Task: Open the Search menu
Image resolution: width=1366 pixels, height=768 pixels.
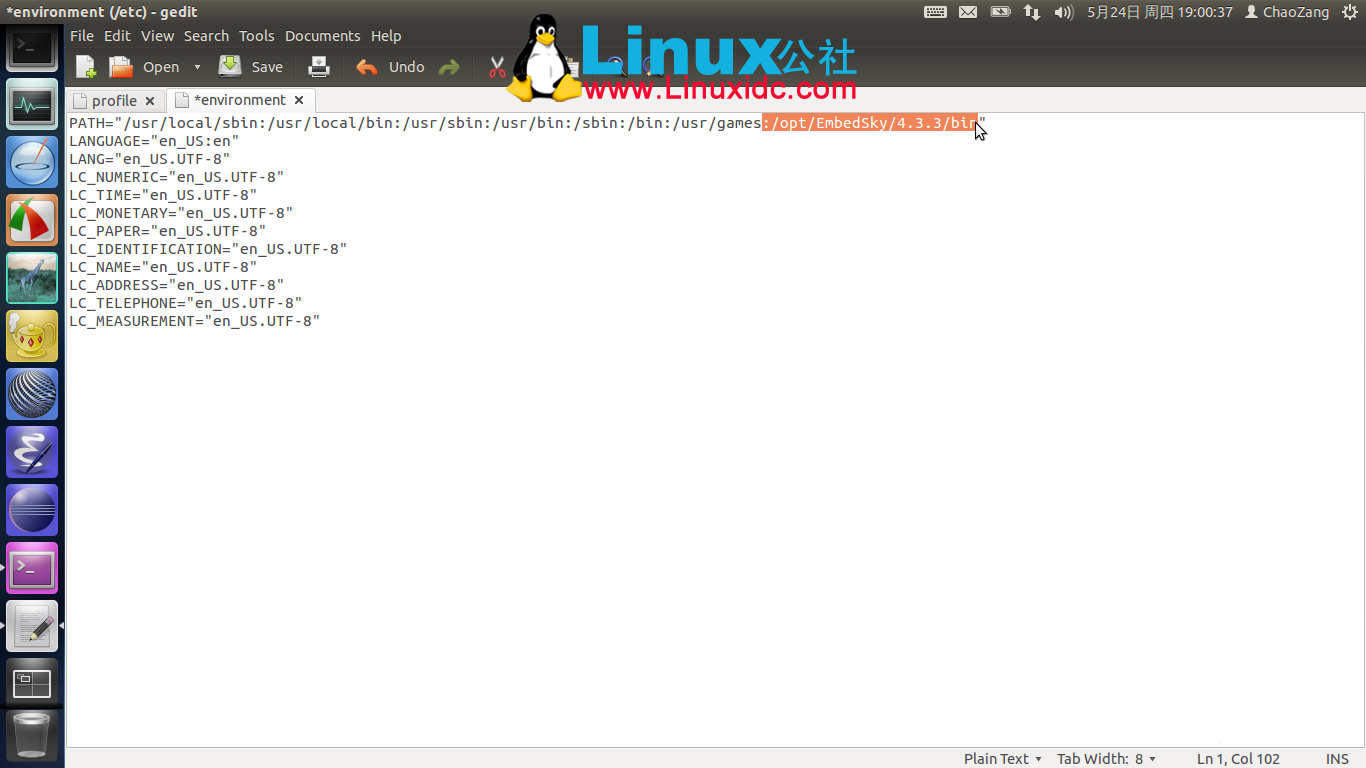Action: click(x=206, y=36)
